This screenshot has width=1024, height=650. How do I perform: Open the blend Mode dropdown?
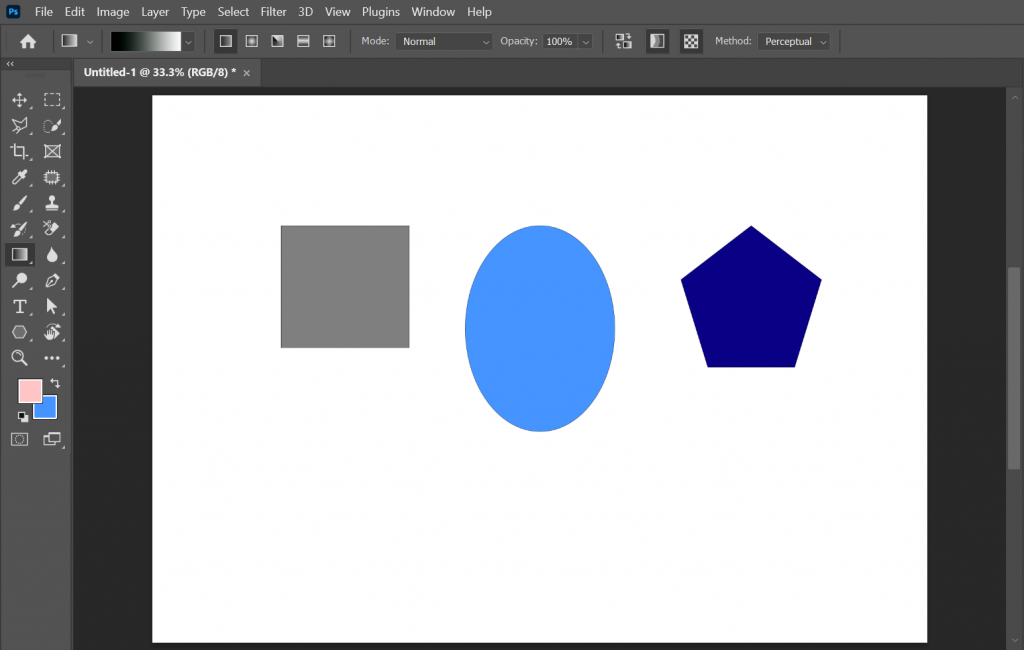click(443, 41)
